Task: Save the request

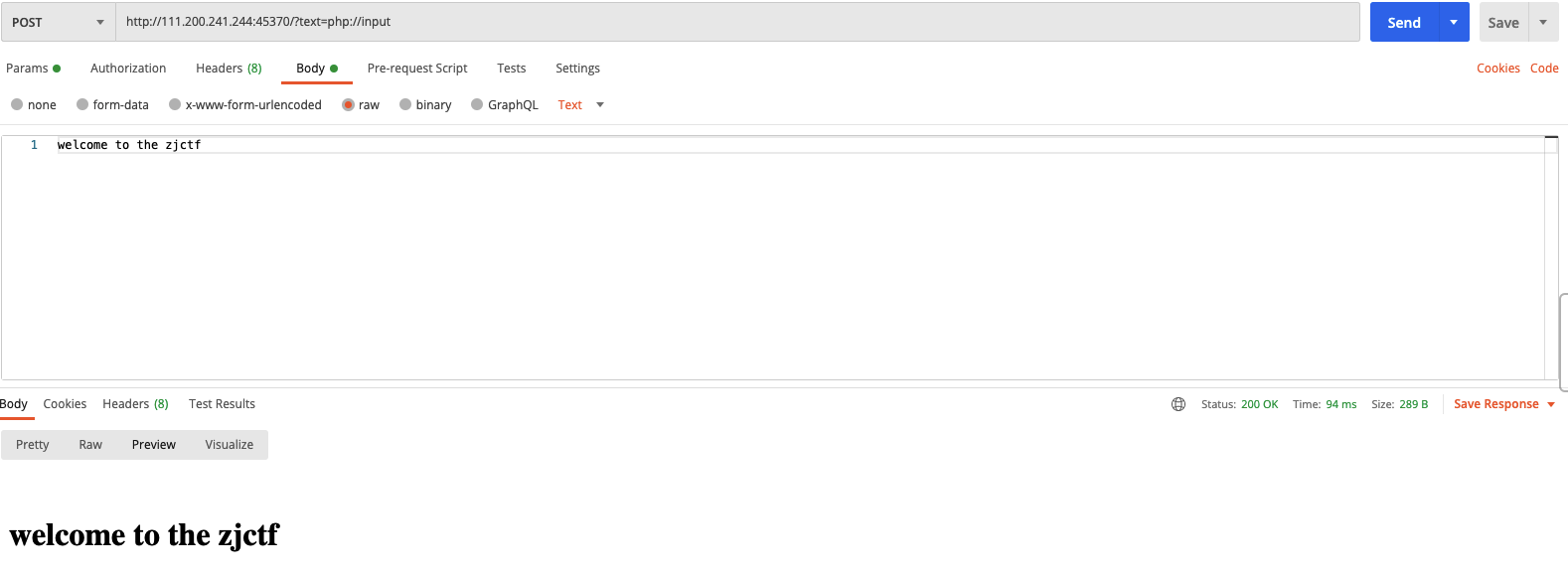Action: (1503, 22)
